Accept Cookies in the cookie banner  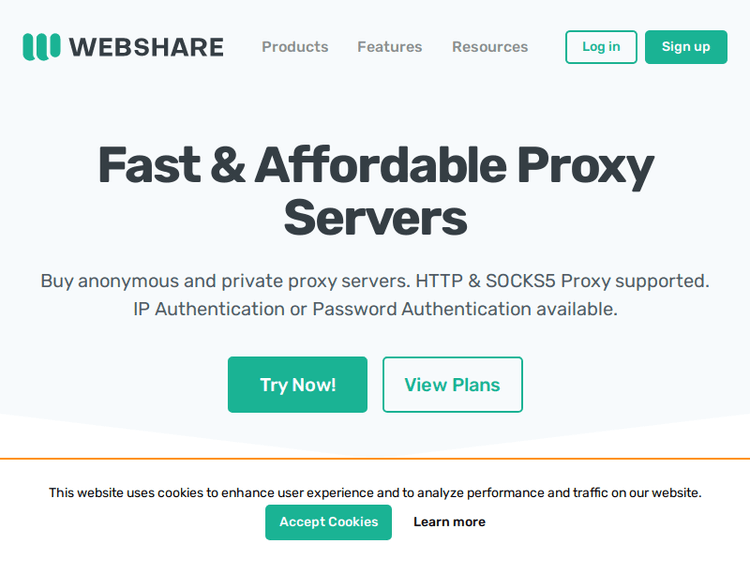coord(328,522)
